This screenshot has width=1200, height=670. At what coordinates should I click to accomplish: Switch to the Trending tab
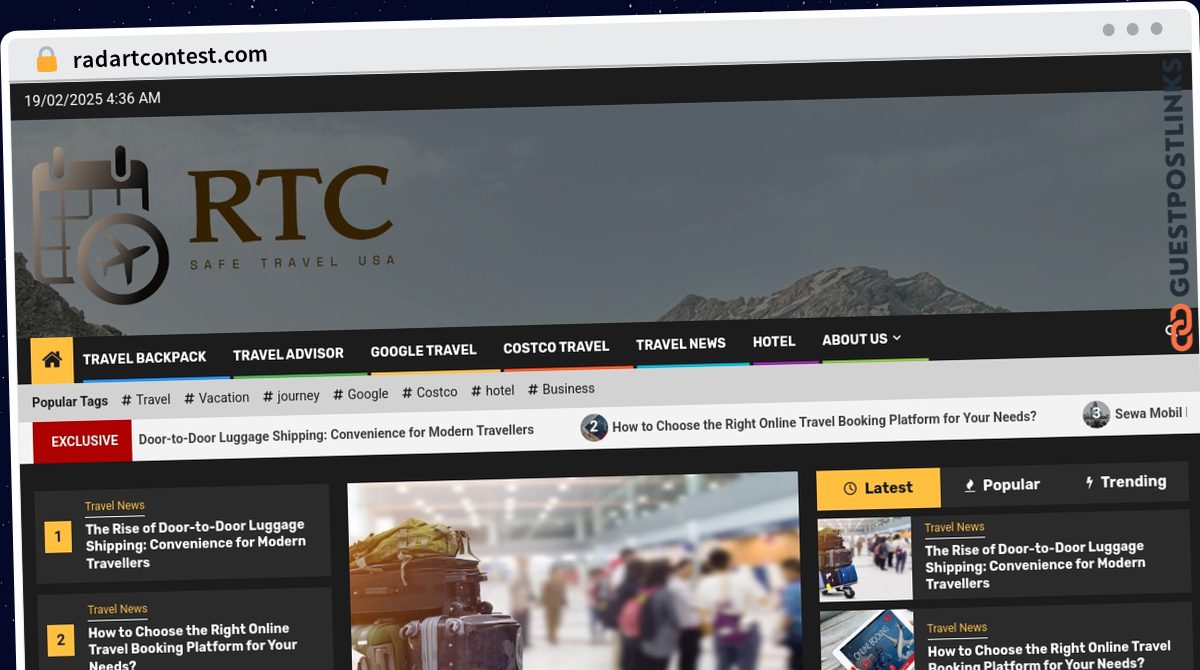[1125, 482]
